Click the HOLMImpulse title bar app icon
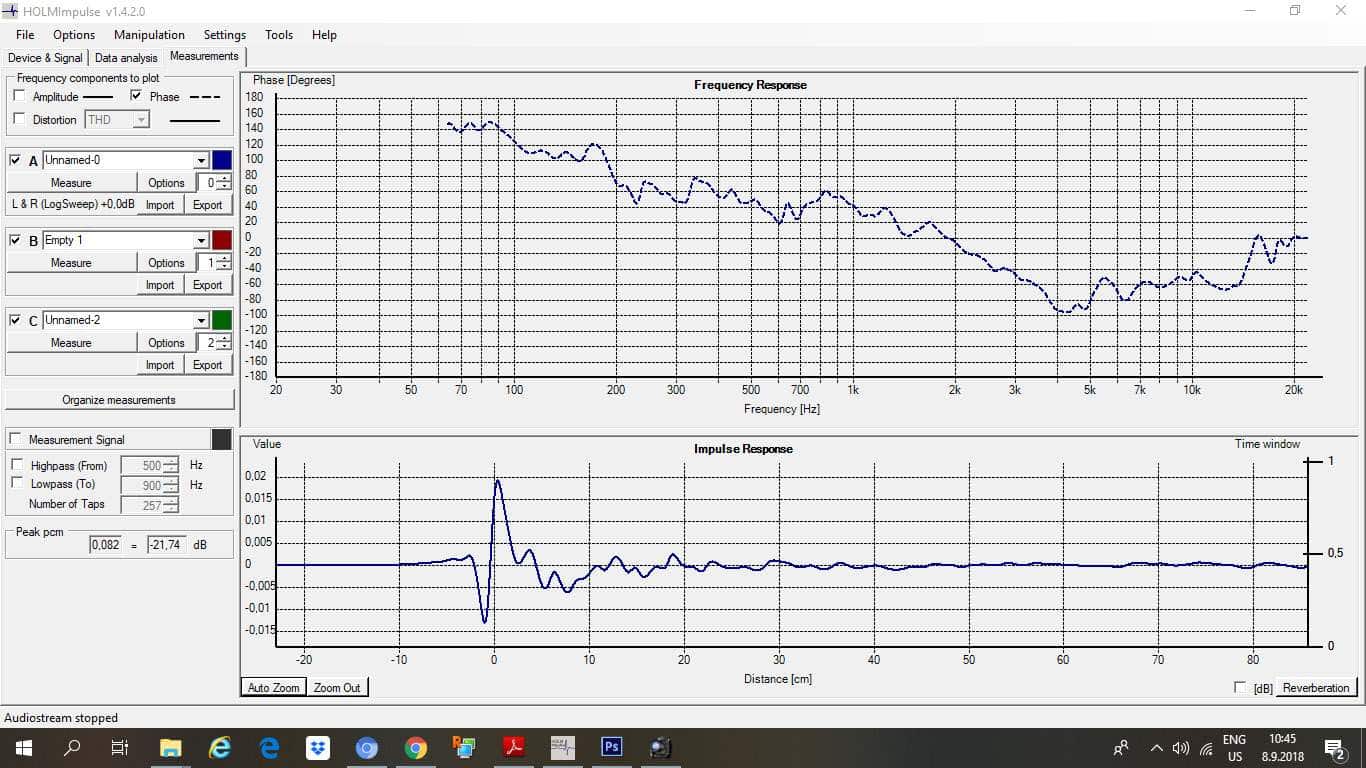The width and height of the screenshot is (1366, 768). 10,10
